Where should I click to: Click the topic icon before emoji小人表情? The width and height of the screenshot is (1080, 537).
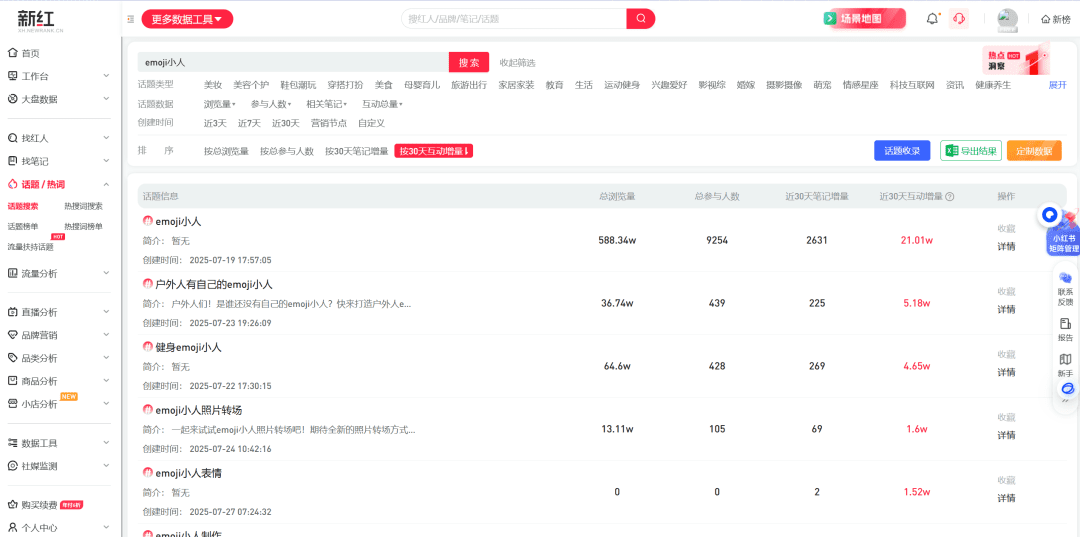[147, 473]
